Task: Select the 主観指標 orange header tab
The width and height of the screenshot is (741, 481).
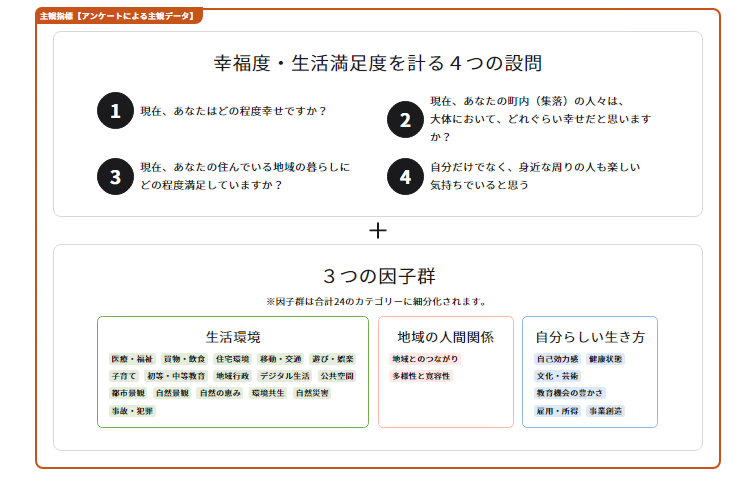Action: [118, 16]
